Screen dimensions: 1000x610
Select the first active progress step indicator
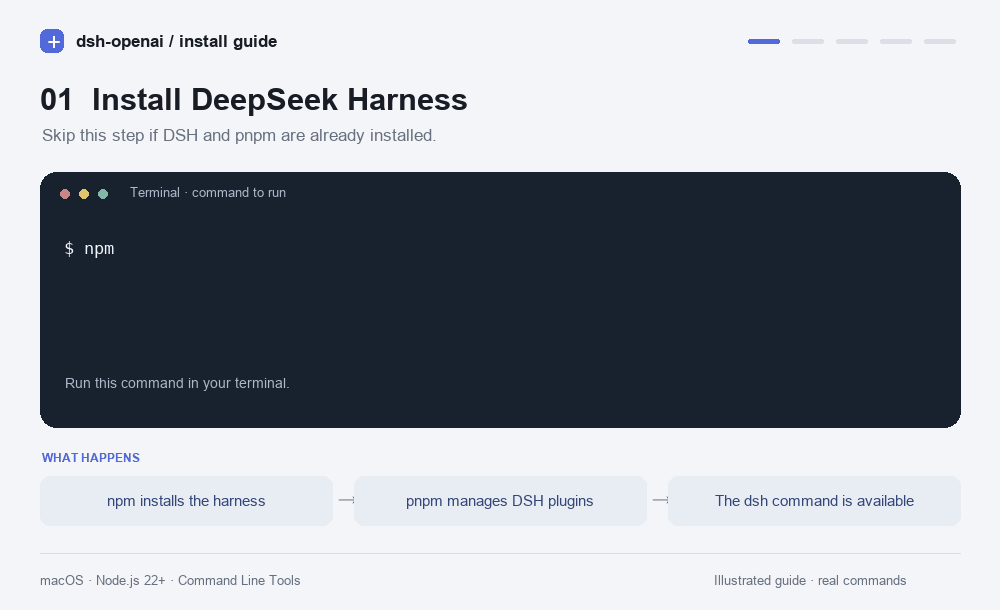tap(764, 41)
